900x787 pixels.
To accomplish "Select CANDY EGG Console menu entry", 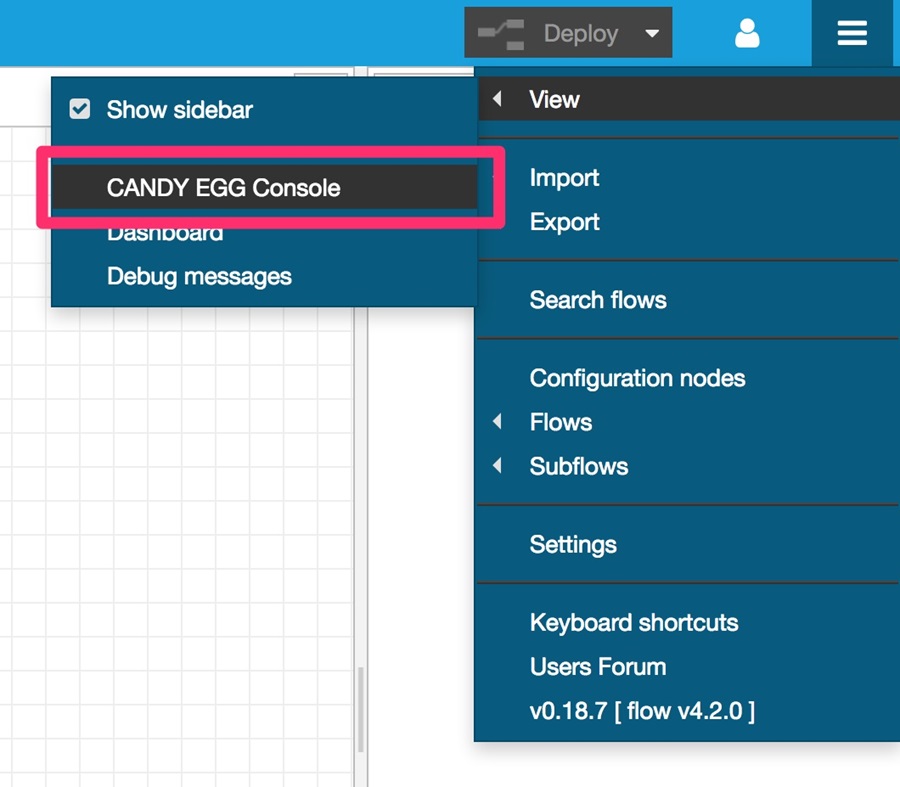I will point(265,187).
